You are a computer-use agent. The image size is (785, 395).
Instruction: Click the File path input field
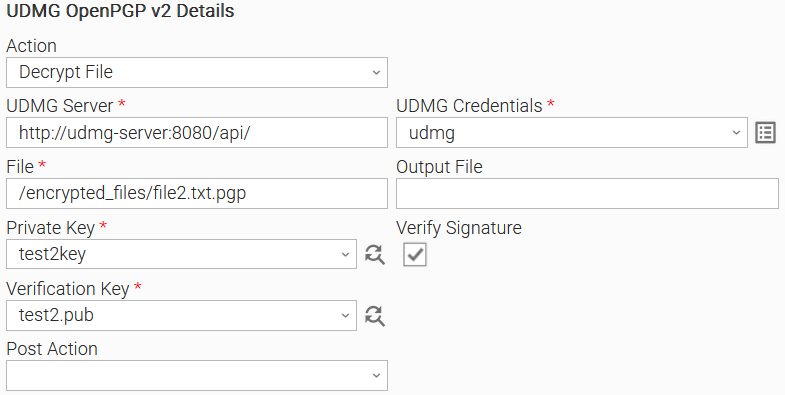coord(197,193)
